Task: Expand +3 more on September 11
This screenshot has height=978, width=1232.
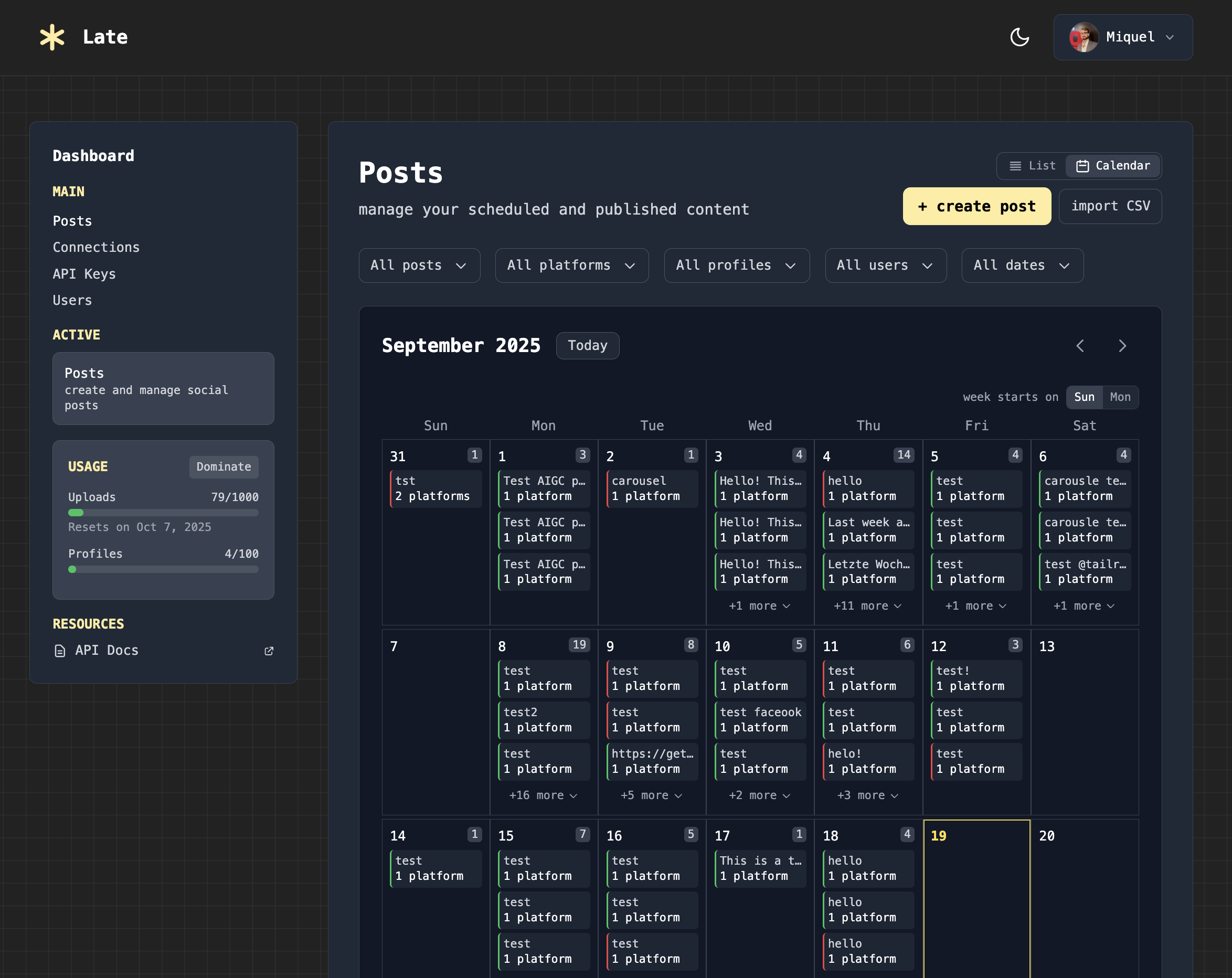Action: (x=867, y=795)
